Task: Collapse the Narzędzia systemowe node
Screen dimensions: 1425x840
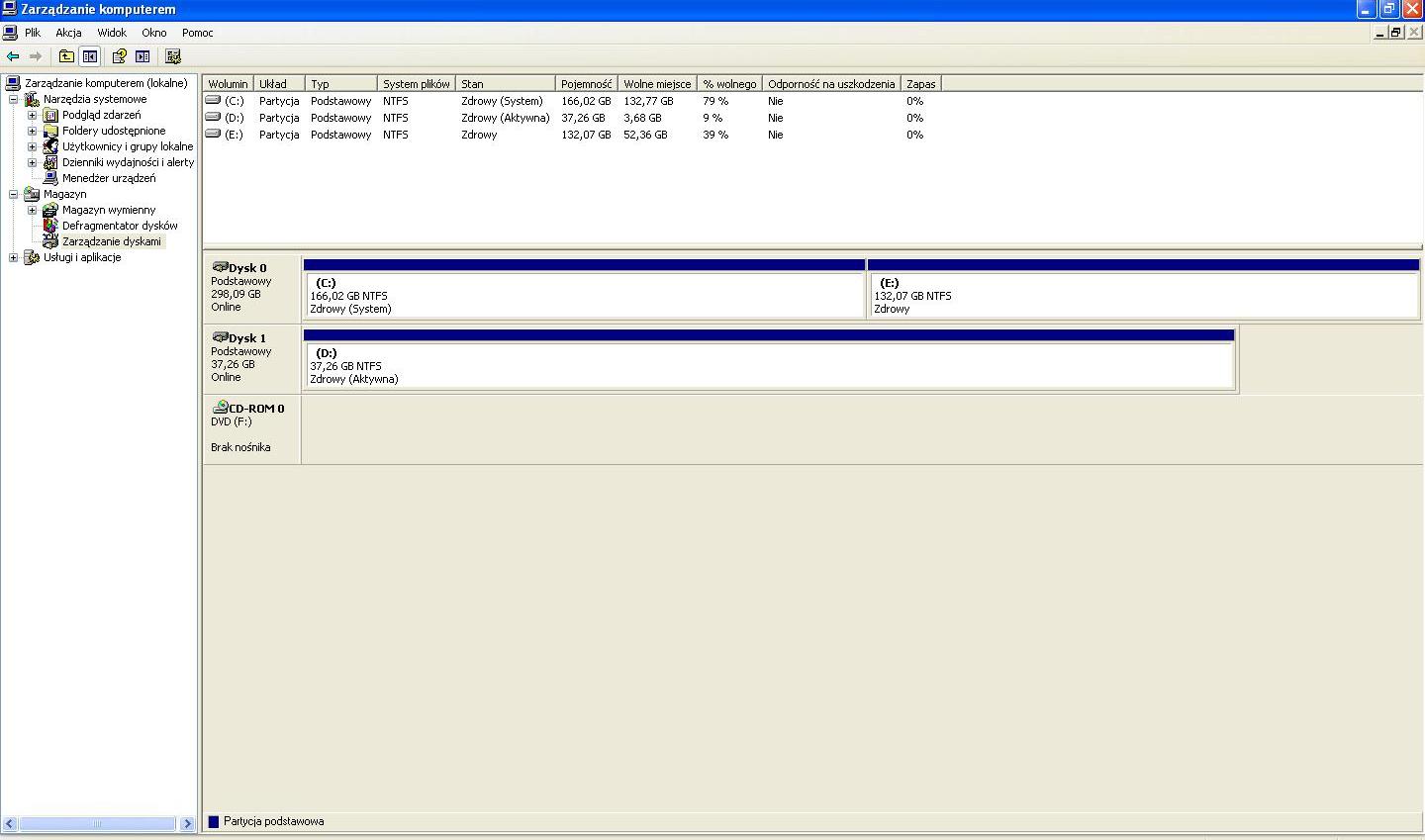Action: click(14, 99)
